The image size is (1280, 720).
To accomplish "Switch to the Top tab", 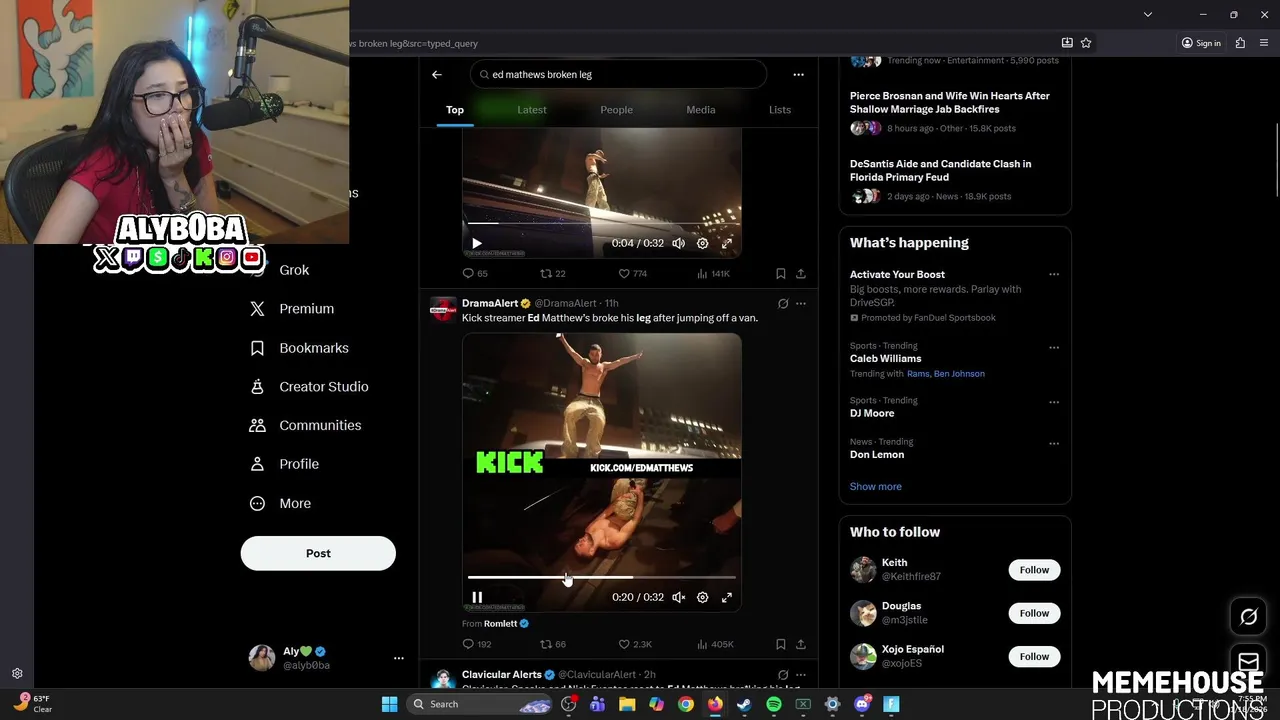I will pos(455,110).
